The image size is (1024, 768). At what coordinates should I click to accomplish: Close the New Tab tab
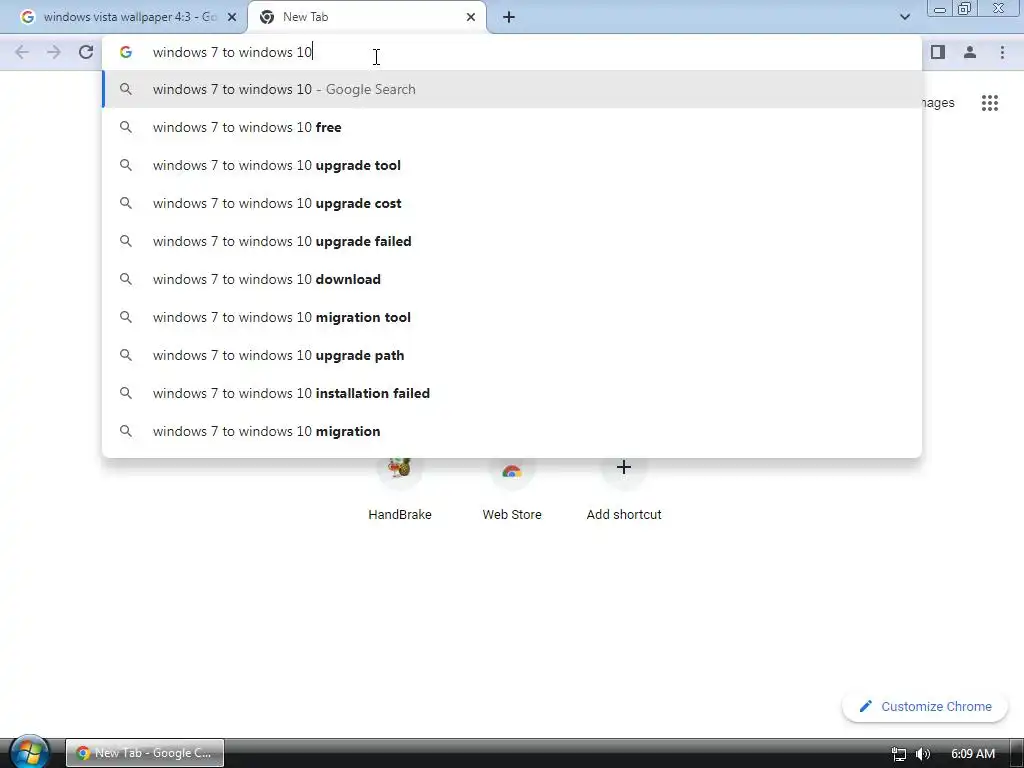click(471, 17)
